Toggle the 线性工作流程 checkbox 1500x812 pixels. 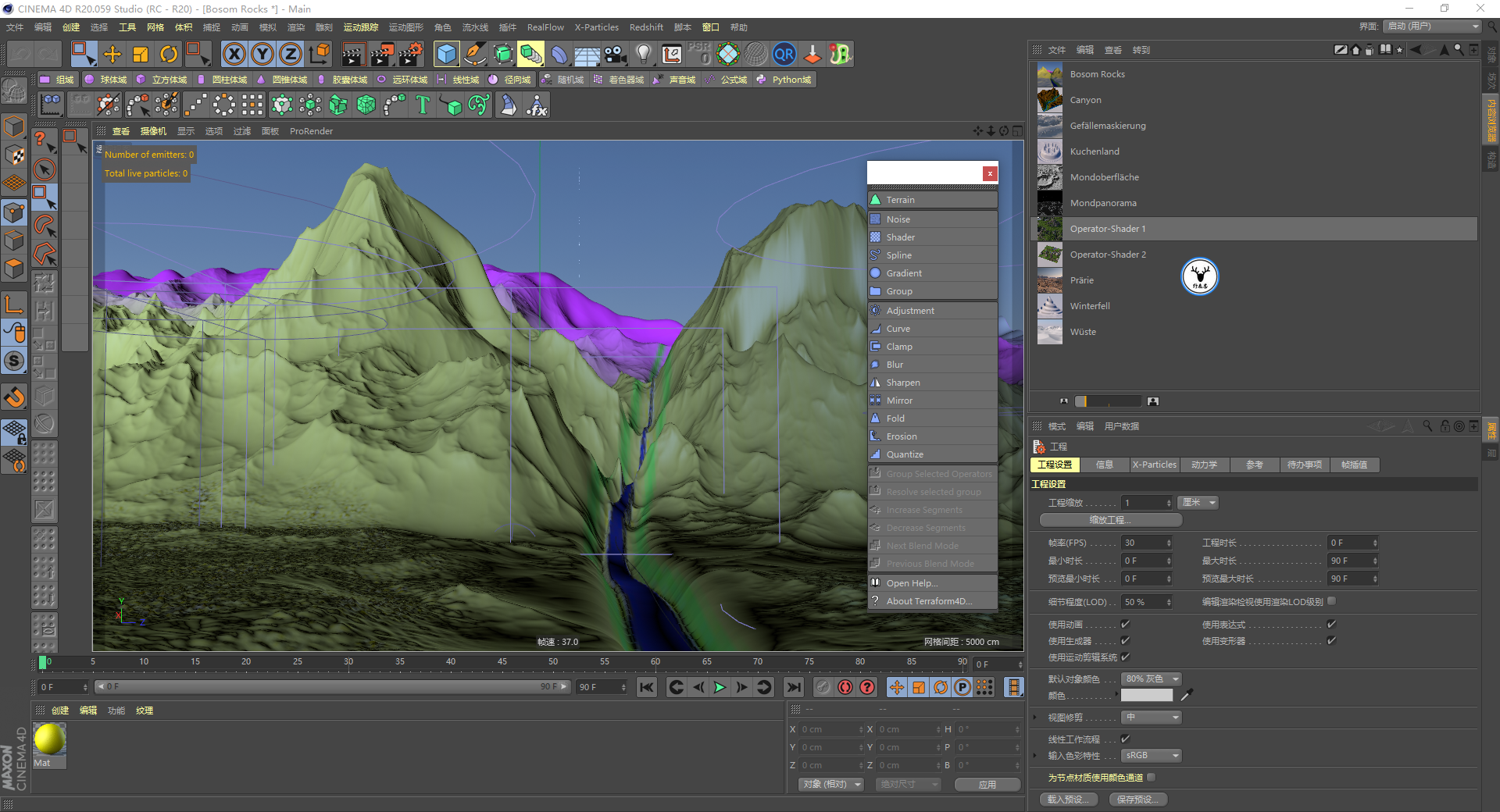tap(1126, 739)
